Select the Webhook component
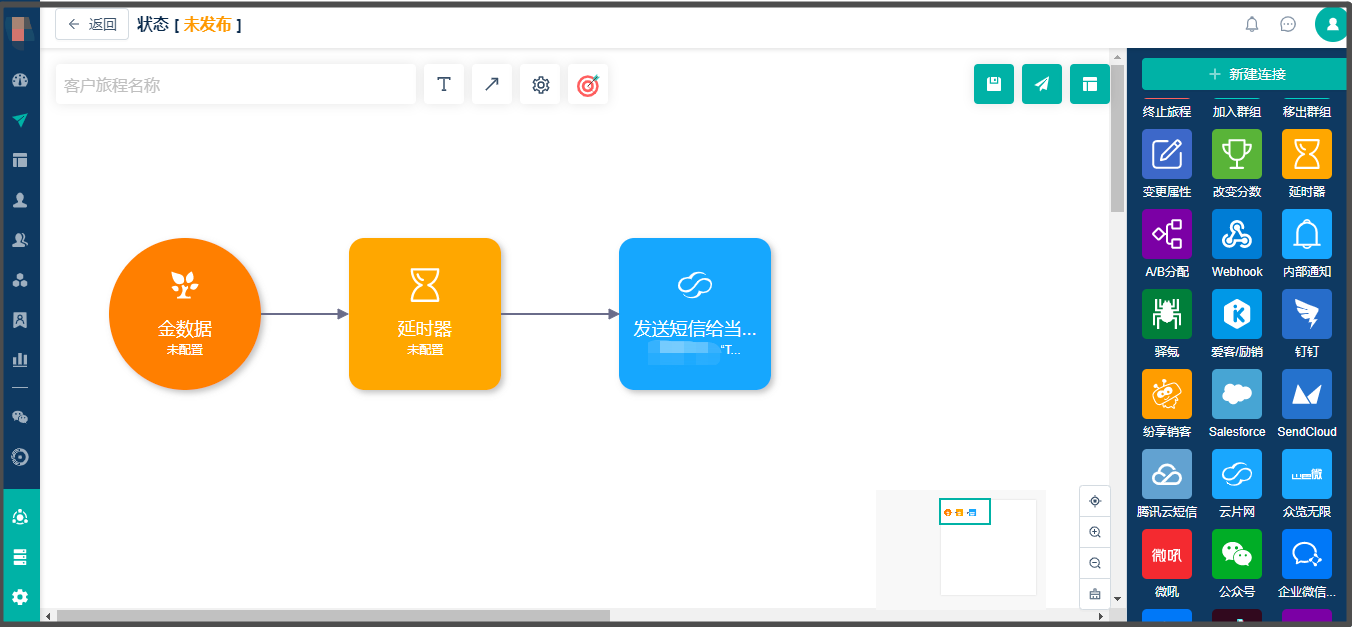This screenshot has height=627, width=1352. point(1237,234)
